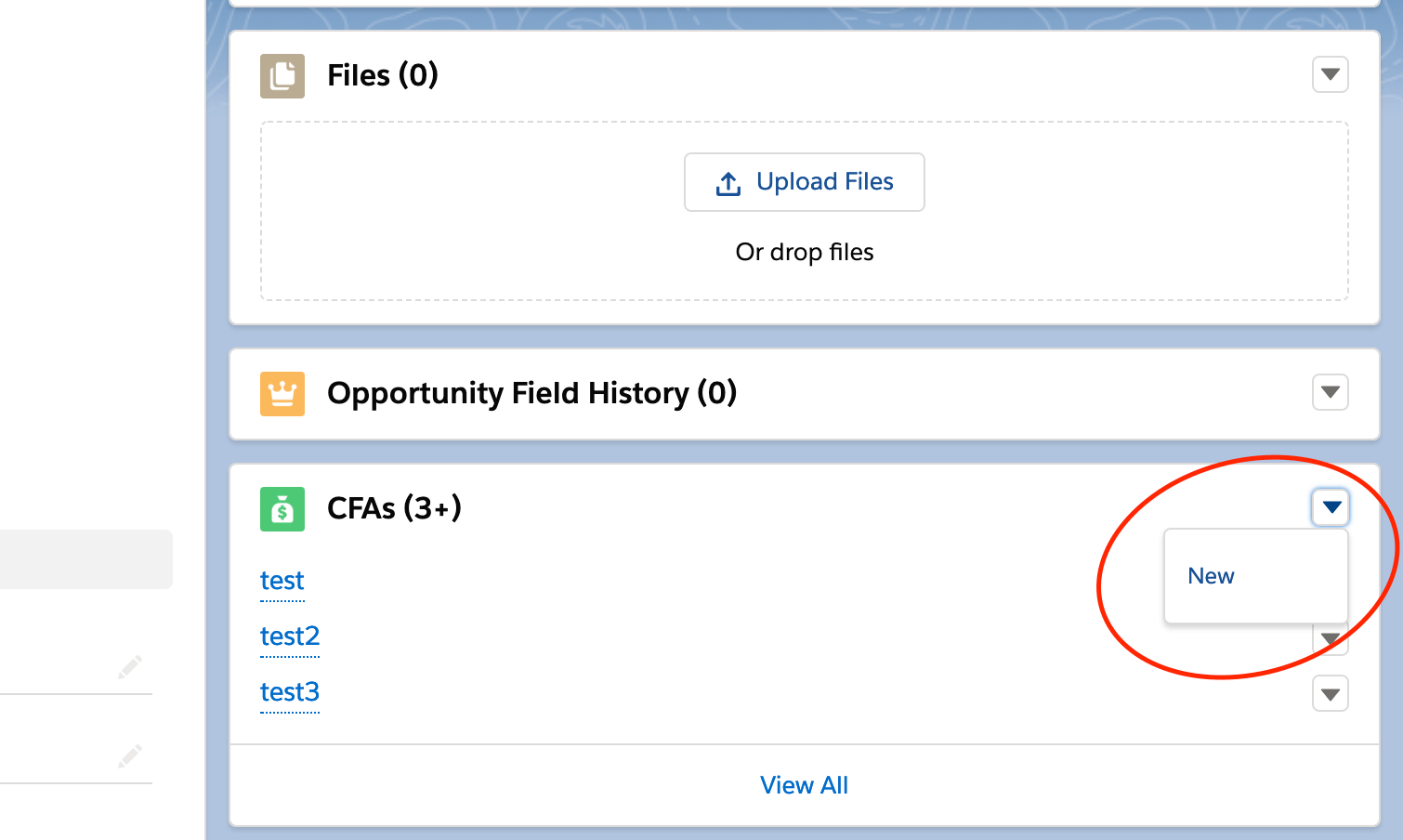
Task: Click the upload arrow icon
Action: coord(728,183)
